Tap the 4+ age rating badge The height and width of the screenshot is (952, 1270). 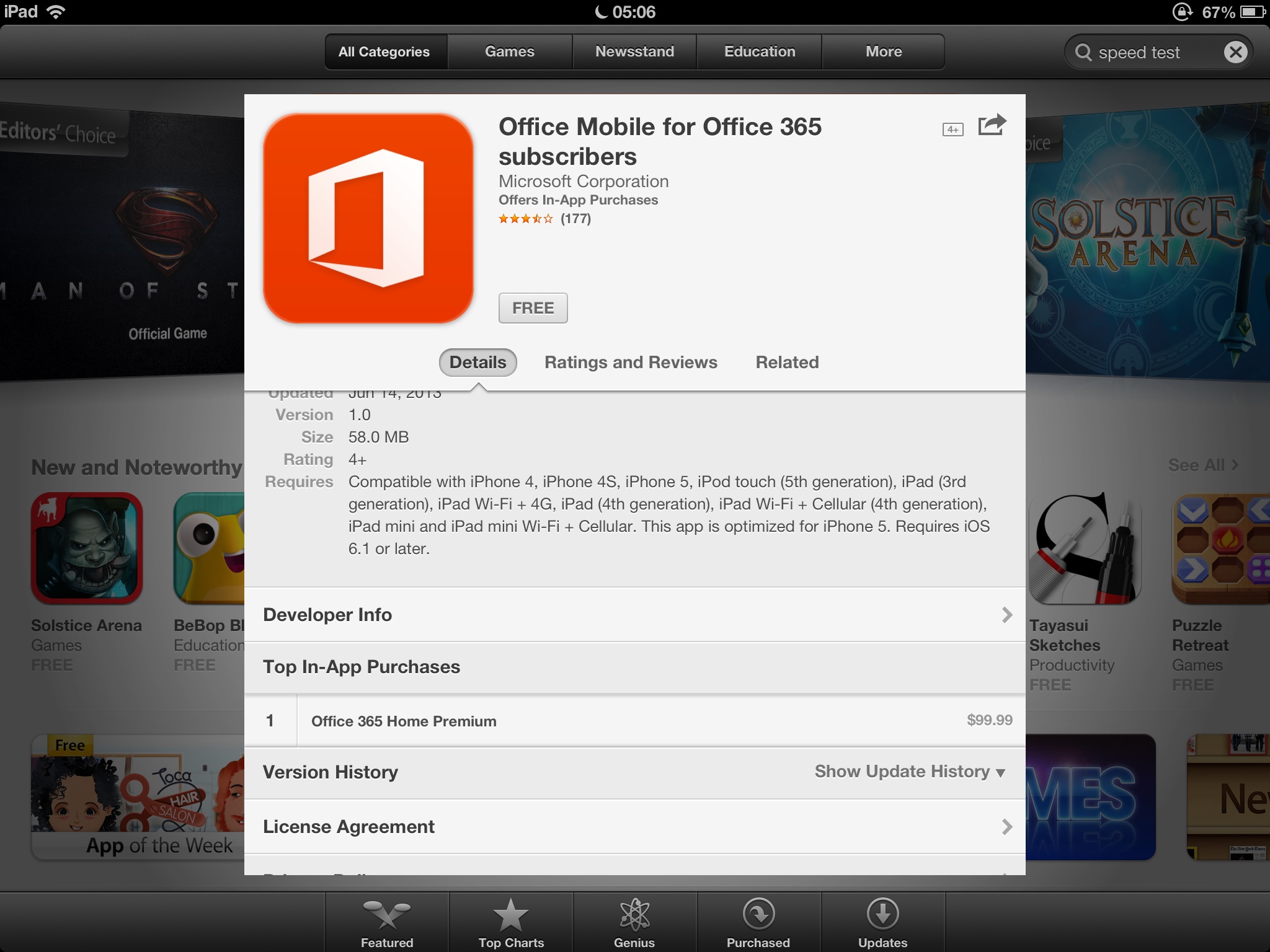[952, 130]
